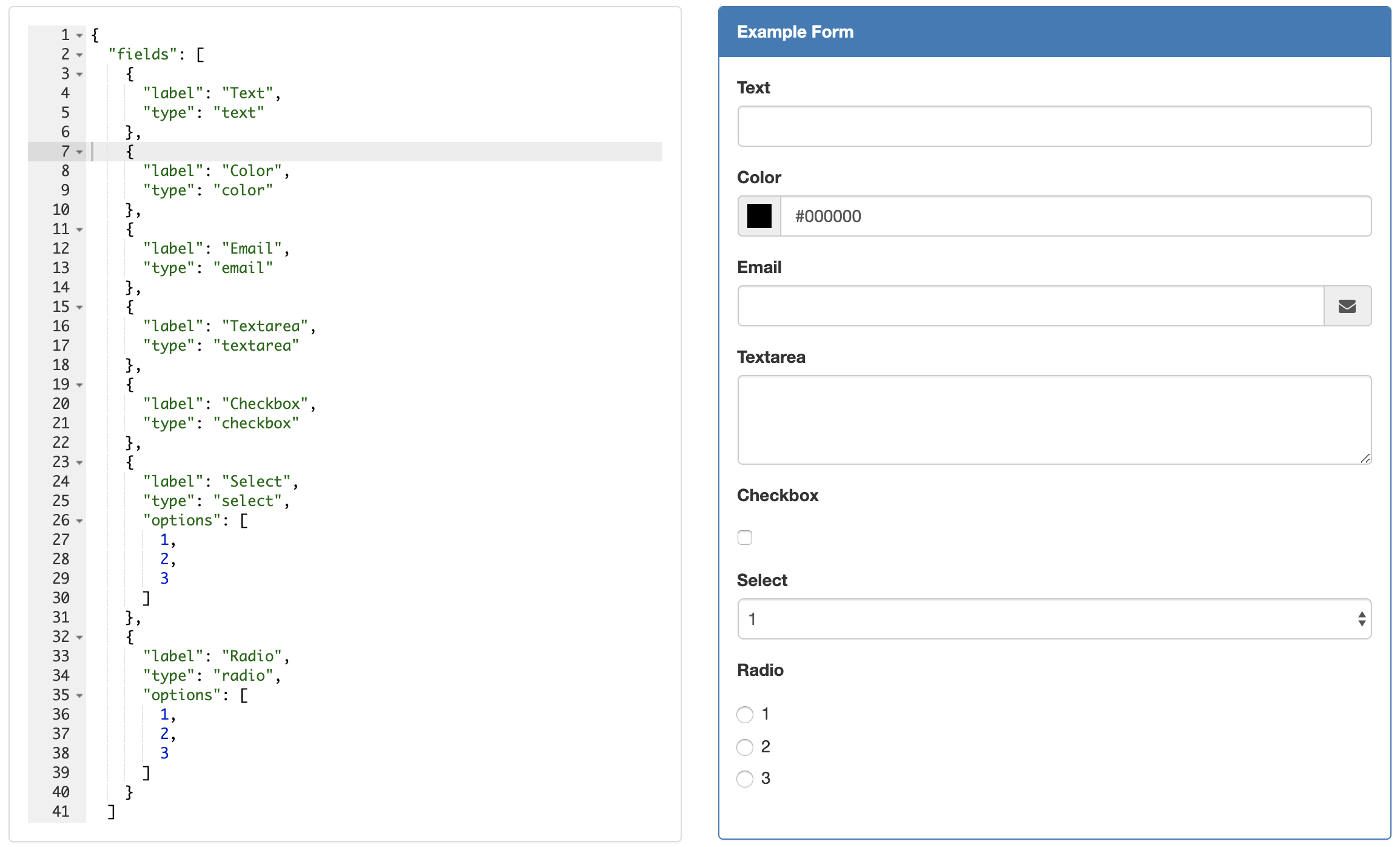
Task: Click inside the Textarea box
Action: (x=1054, y=420)
